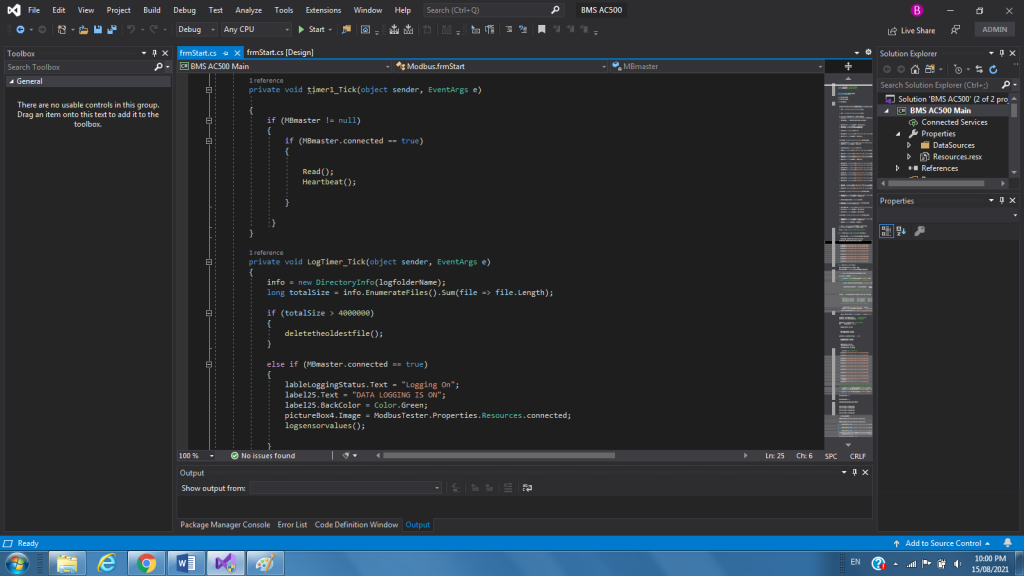Expand the References node in Solution Explorer
1024x576 pixels.
[898, 168]
